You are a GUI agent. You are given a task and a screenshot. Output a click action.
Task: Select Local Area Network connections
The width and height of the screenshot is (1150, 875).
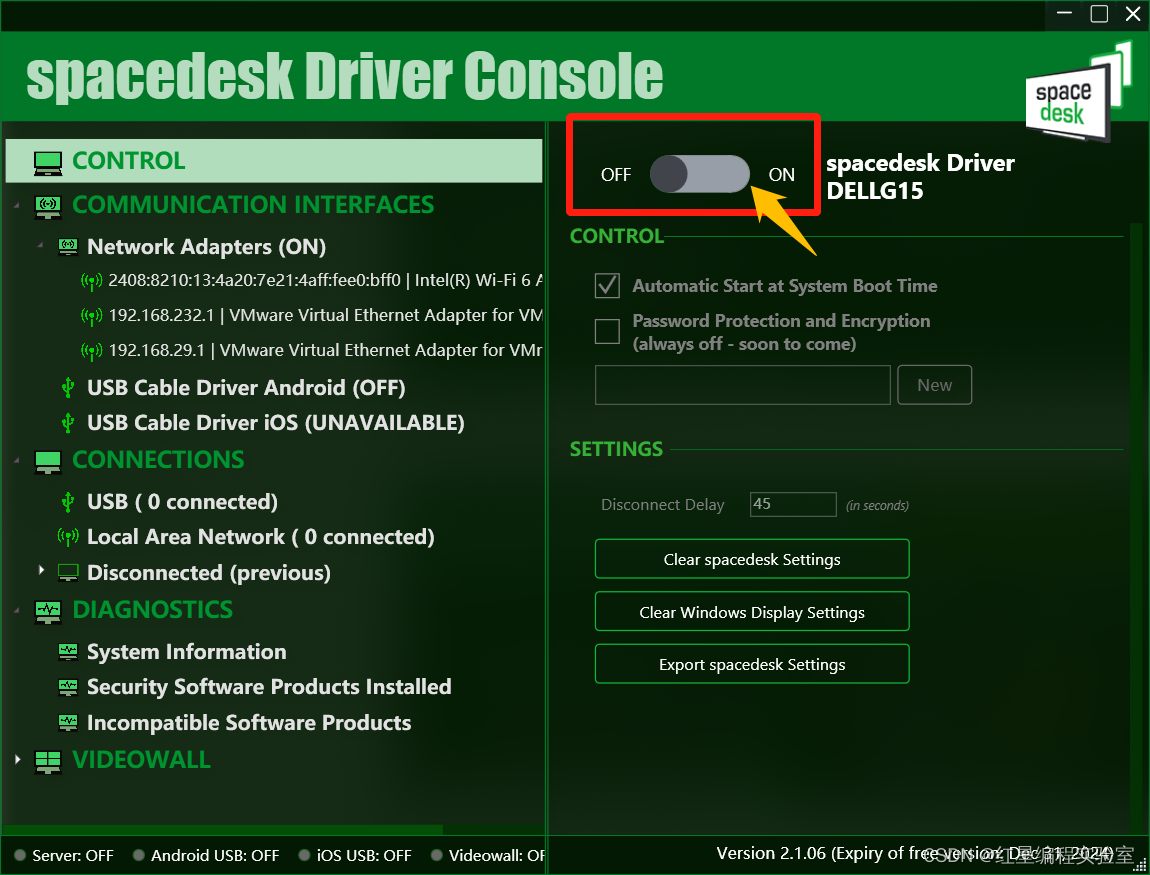260,537
